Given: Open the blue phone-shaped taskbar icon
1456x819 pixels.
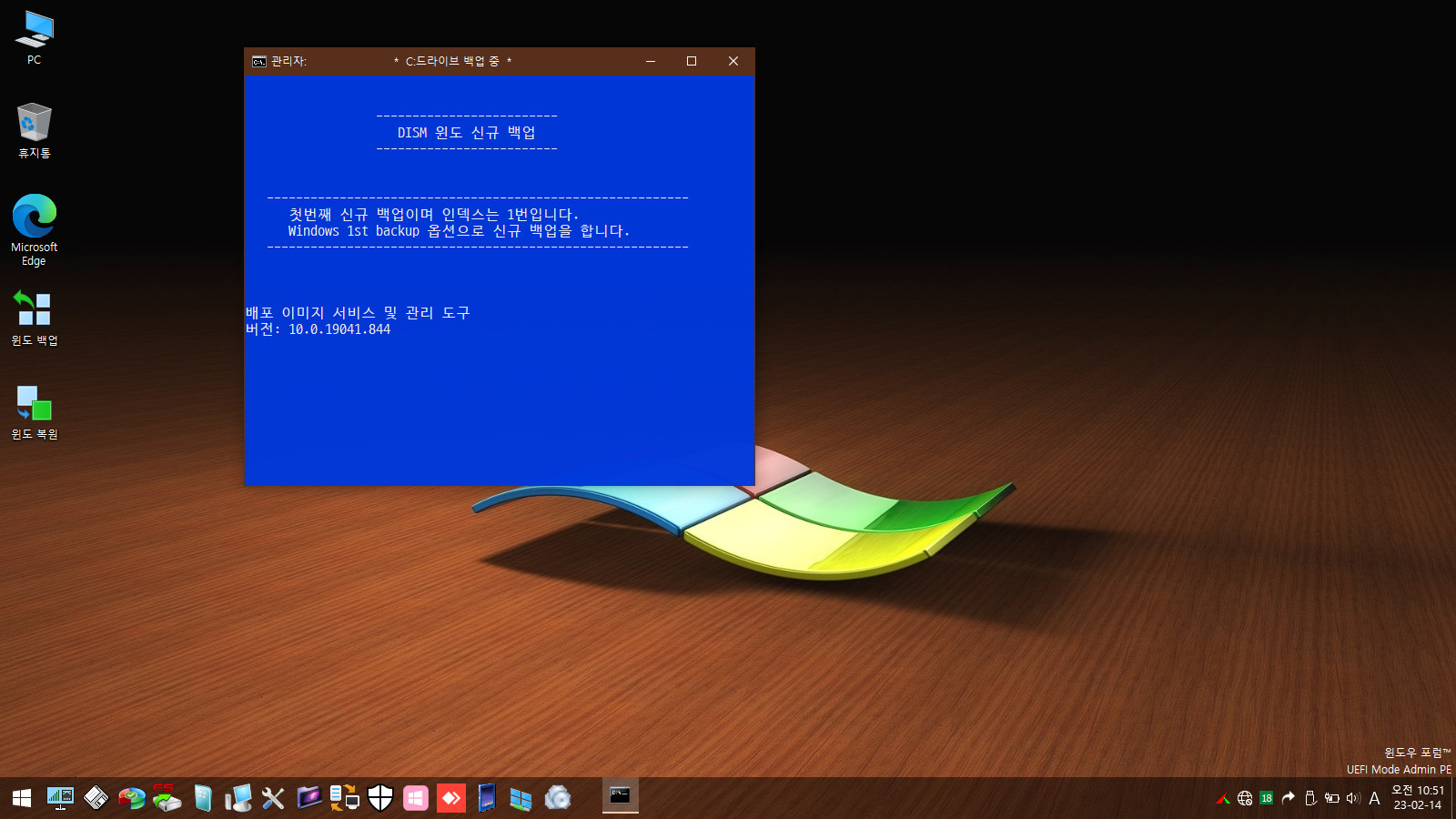Looking at the screenshot, I should coord(487,798).
